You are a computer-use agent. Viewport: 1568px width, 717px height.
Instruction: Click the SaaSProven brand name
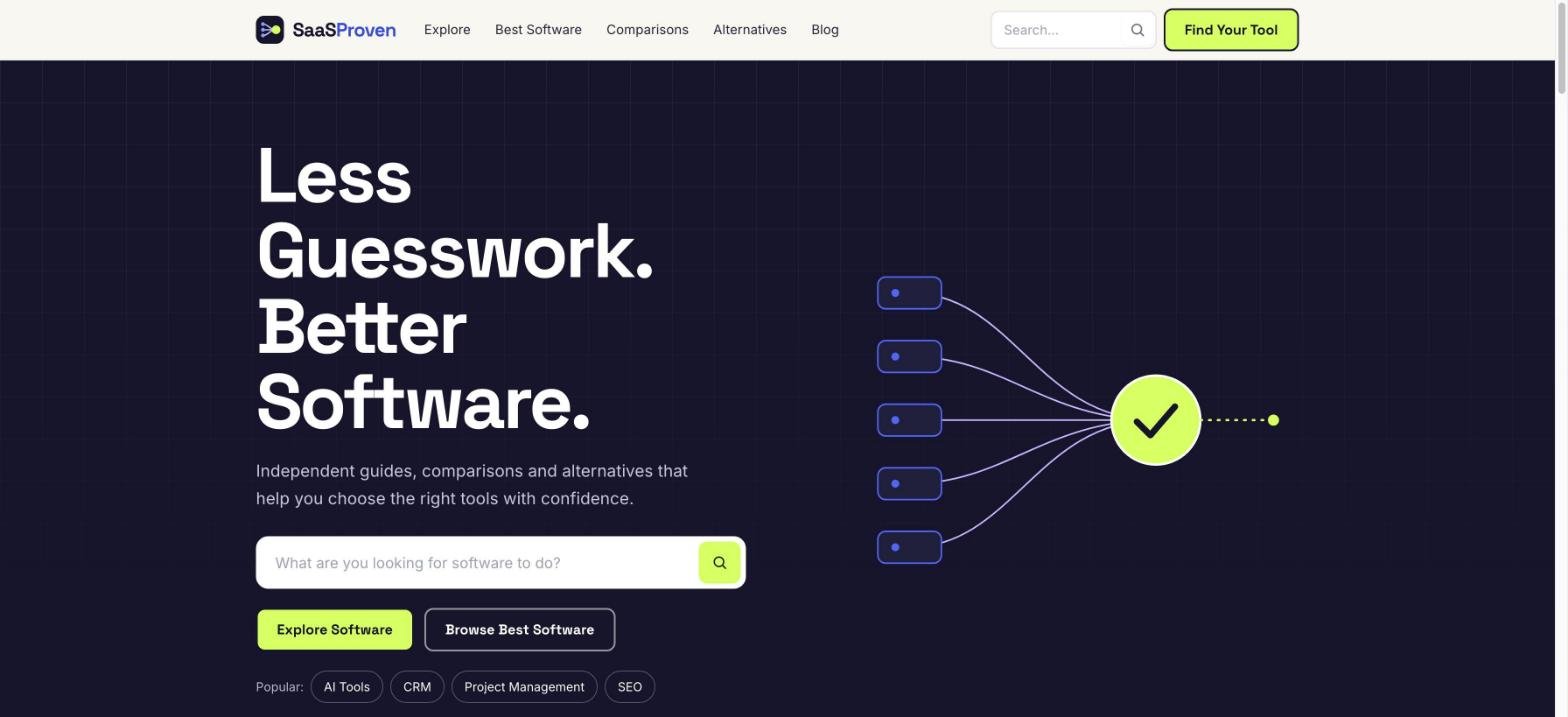(344, 30)
